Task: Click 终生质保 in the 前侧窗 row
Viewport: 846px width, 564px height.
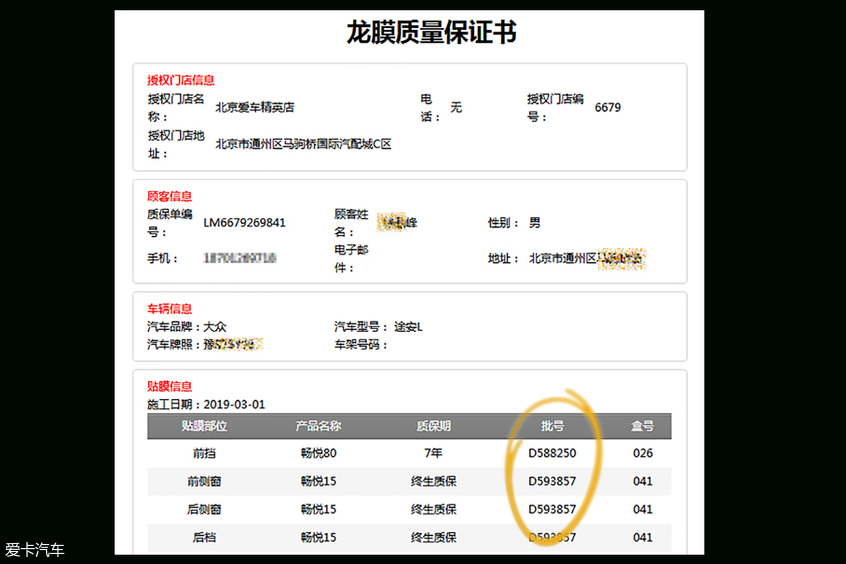Action: [433, 481]
